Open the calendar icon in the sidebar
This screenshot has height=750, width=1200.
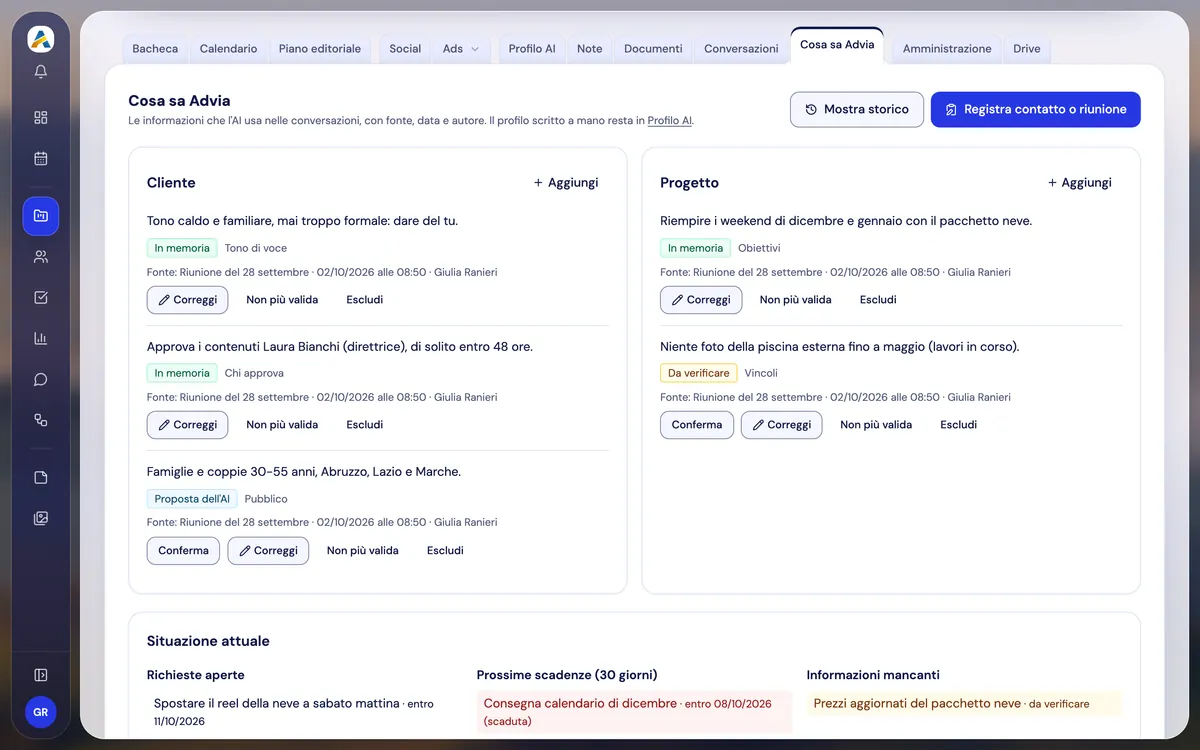click(41, 158)
